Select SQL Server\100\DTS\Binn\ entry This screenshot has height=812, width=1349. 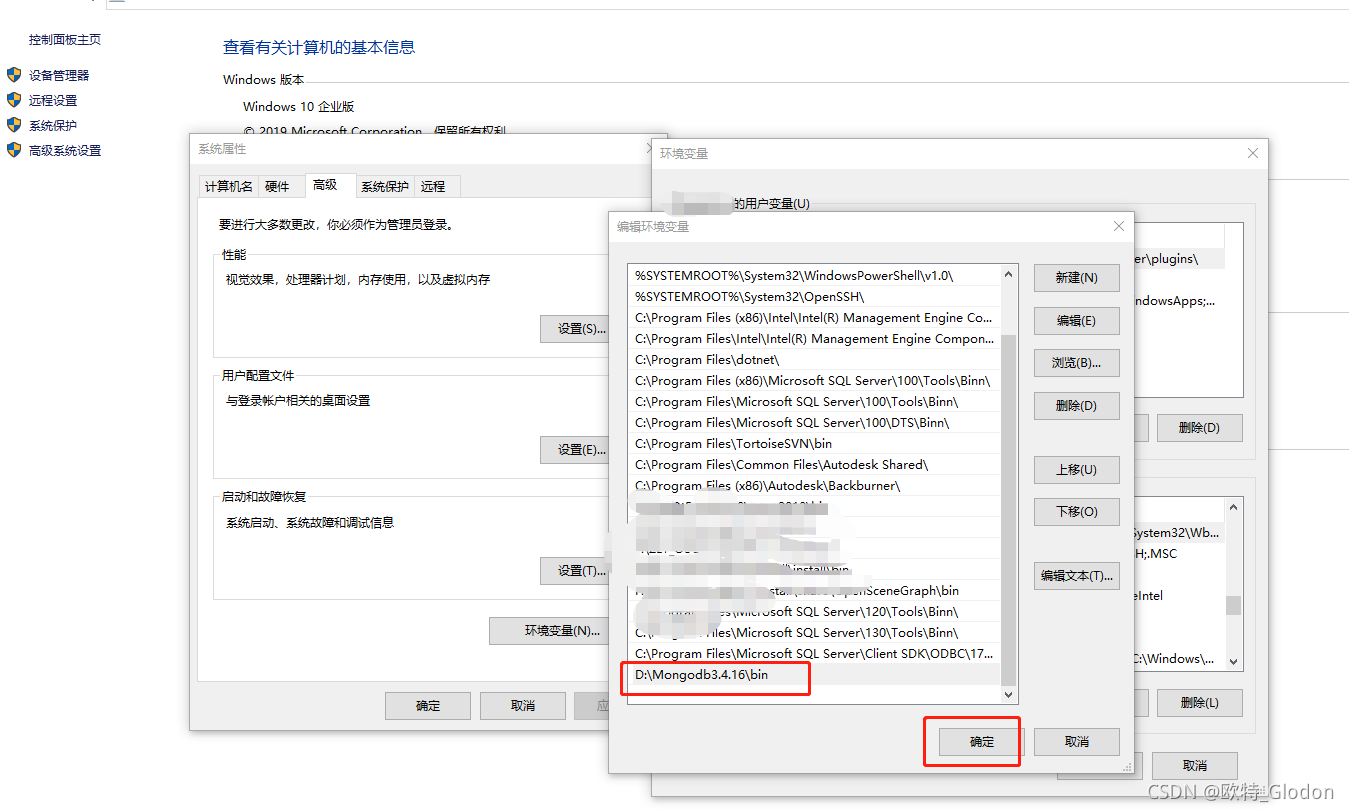[814, 423]
